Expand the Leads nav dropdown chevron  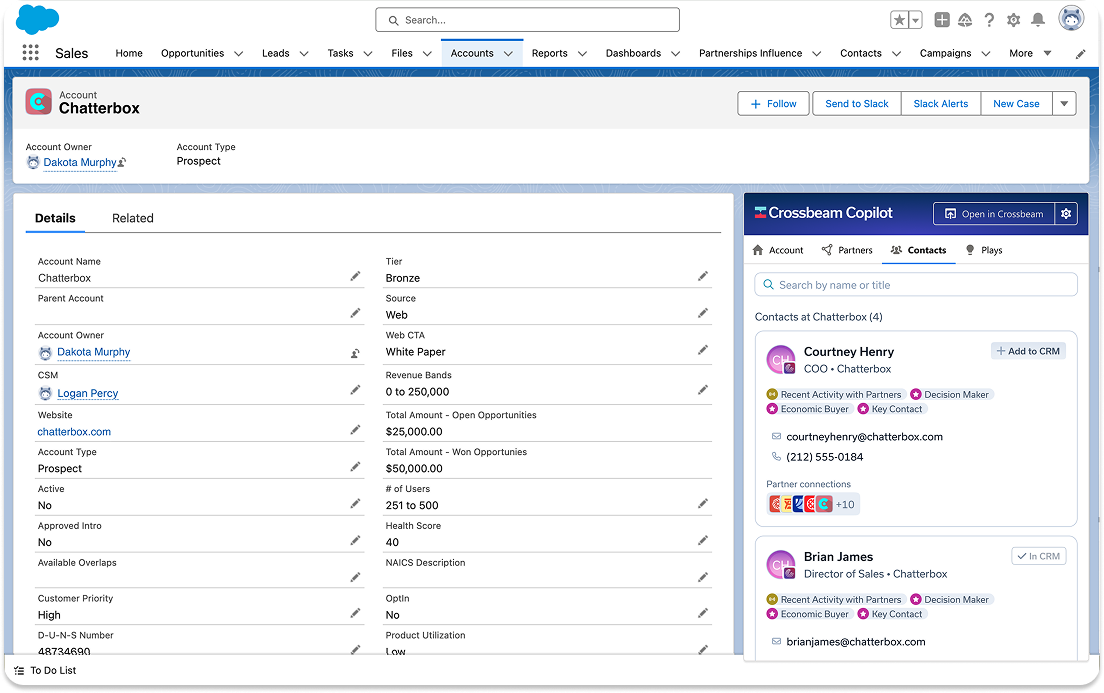point(304,54)
